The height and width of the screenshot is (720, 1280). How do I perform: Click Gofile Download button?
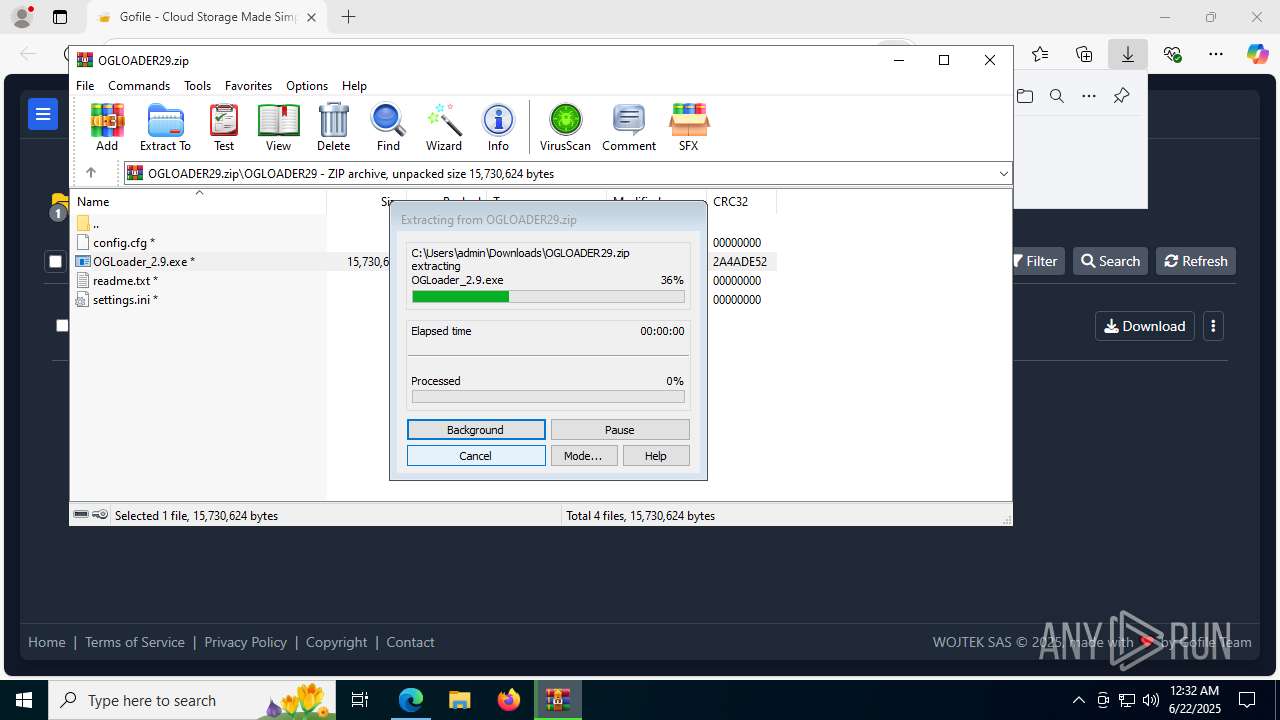coord(1145,326)
